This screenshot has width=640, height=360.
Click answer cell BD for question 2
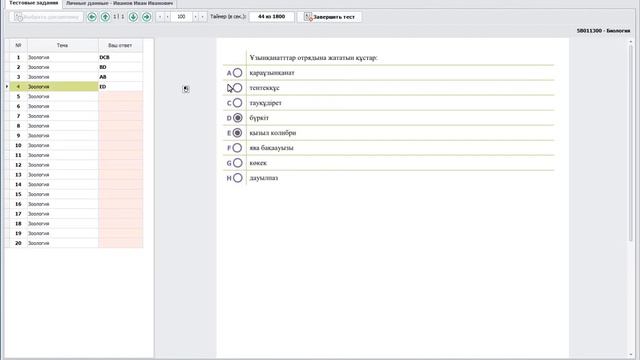[120, 67]
